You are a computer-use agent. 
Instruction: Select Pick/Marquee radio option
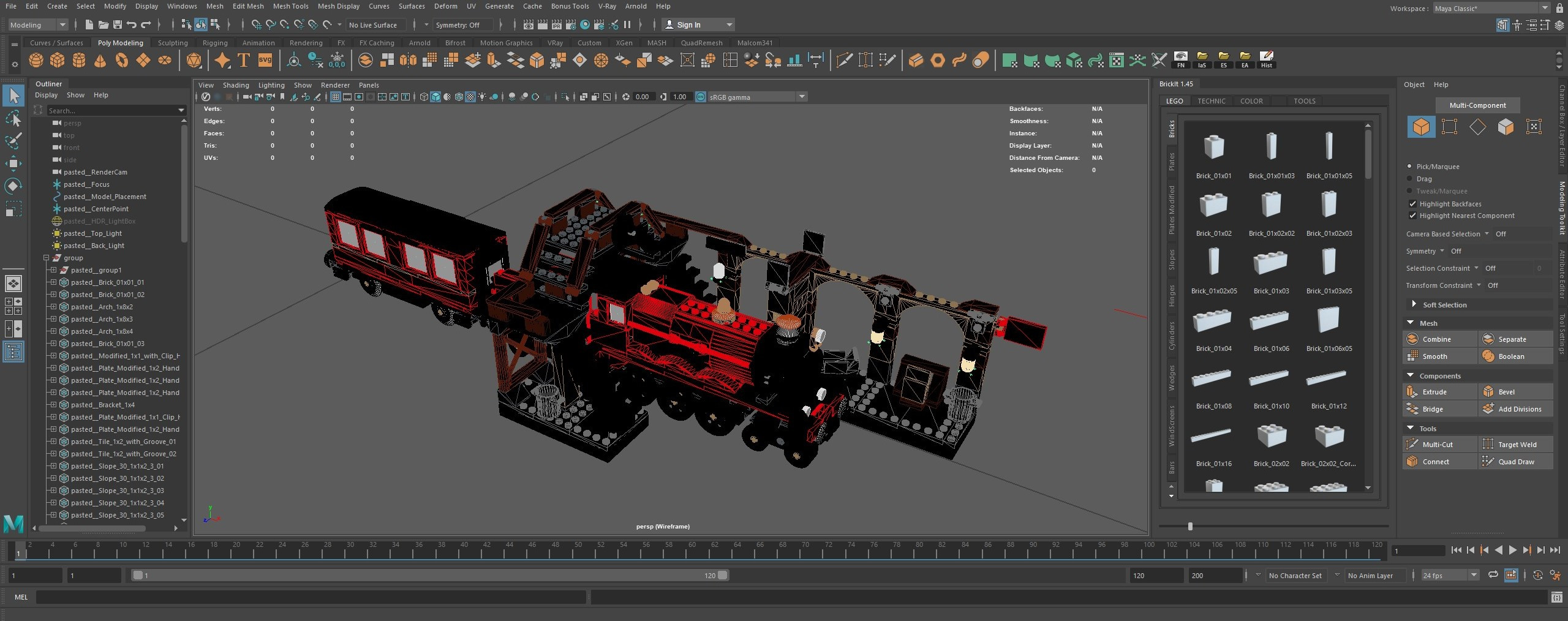click(x=1410, y=167)
